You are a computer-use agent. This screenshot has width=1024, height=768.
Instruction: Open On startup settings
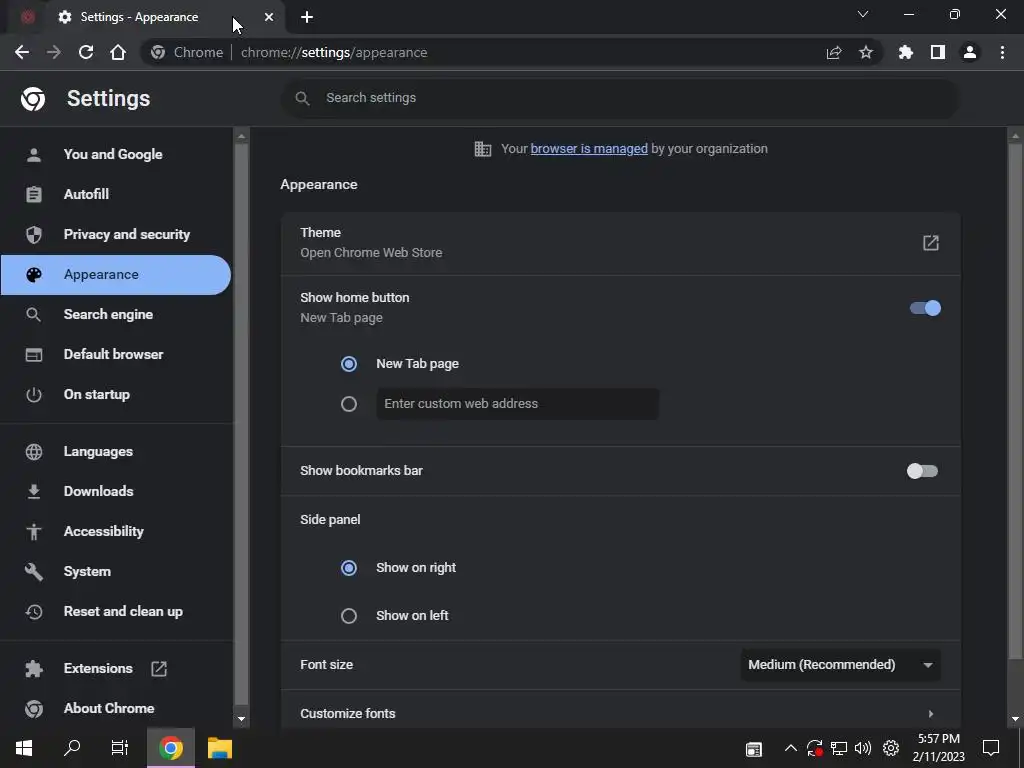[x=115, y=394]
